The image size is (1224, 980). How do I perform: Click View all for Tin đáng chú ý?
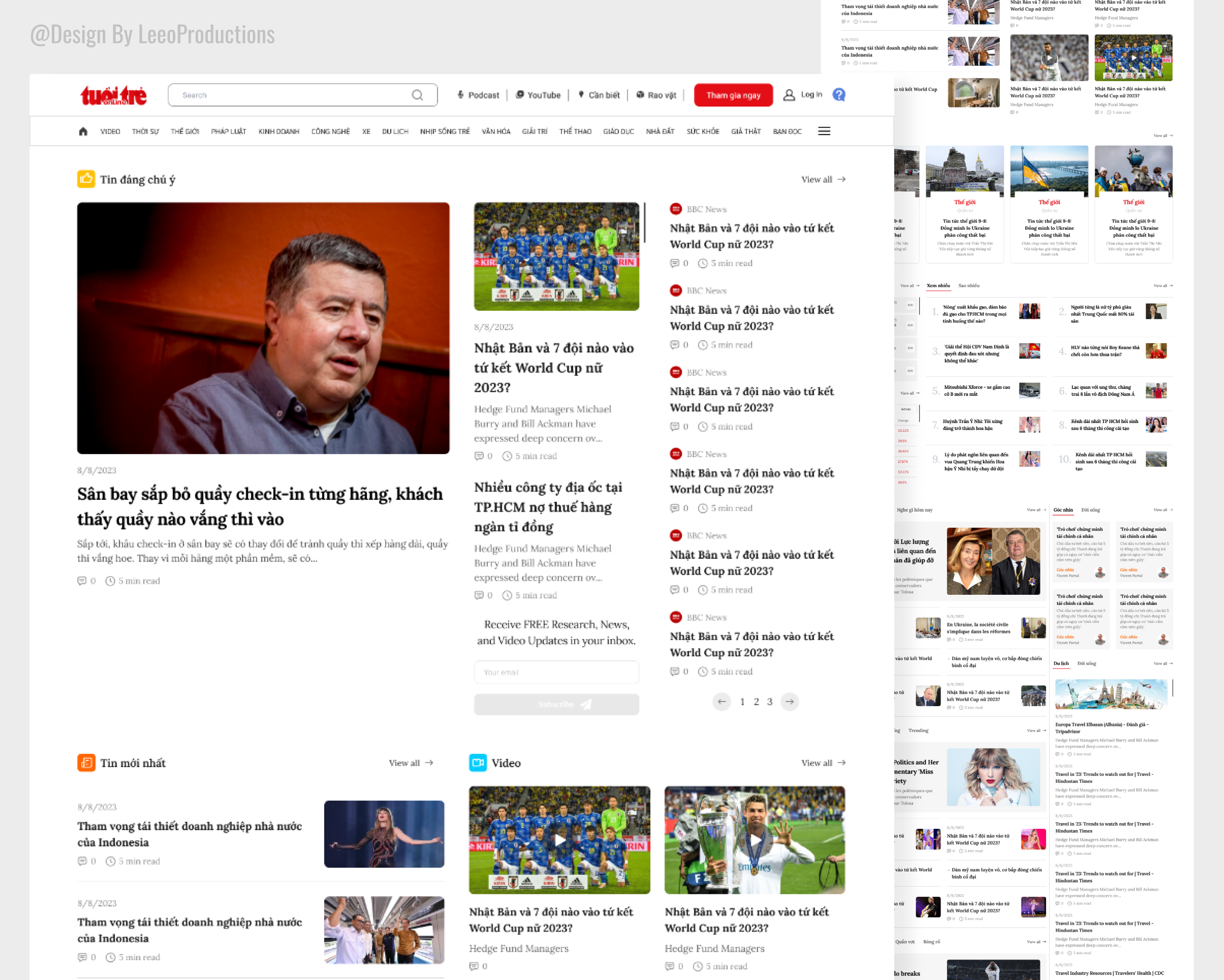[x=823, y=179]
